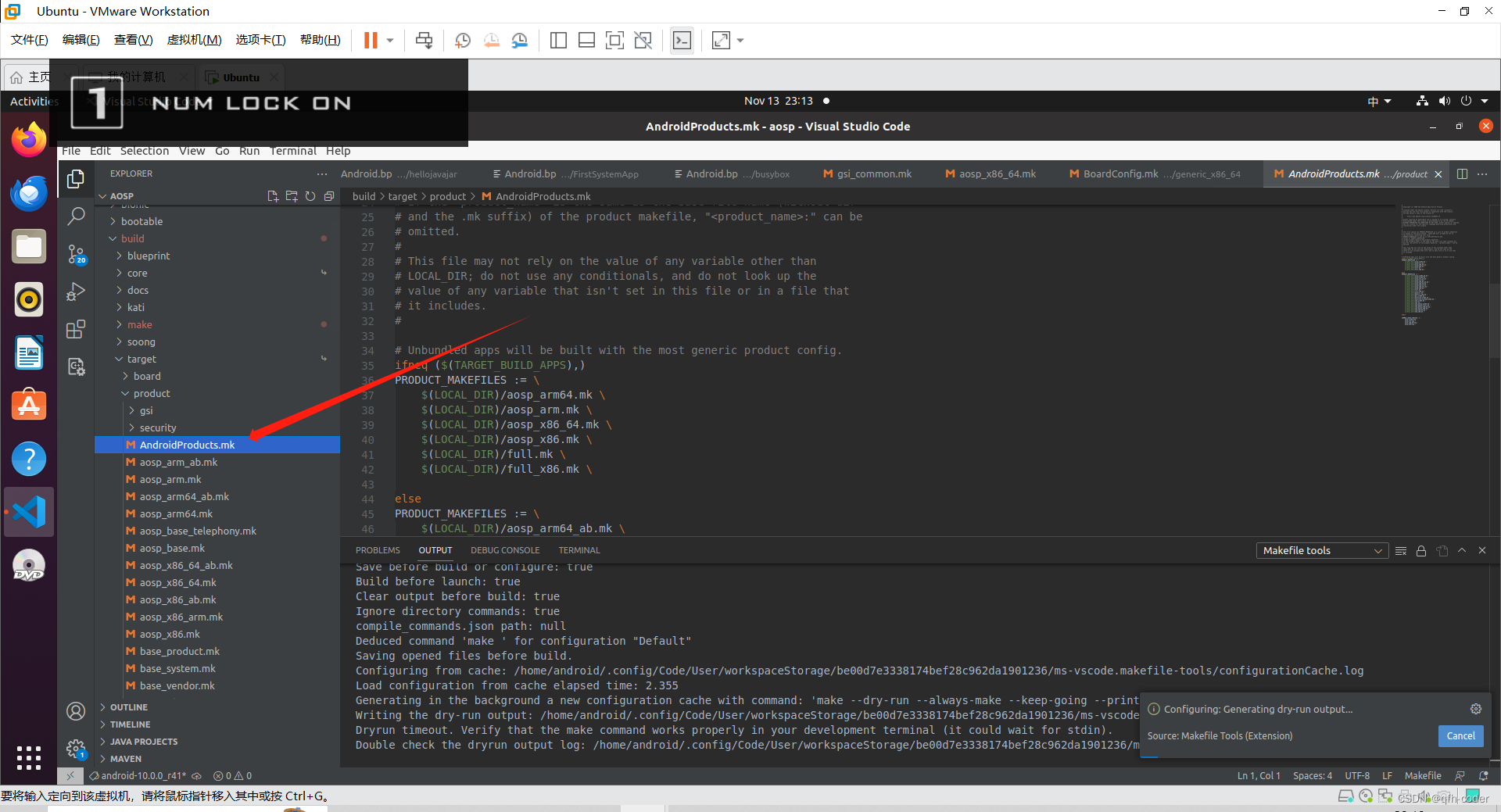Open snapshot manager in VMware toolbar
This screenshot has width=1501, height=812.
(520, 41)
